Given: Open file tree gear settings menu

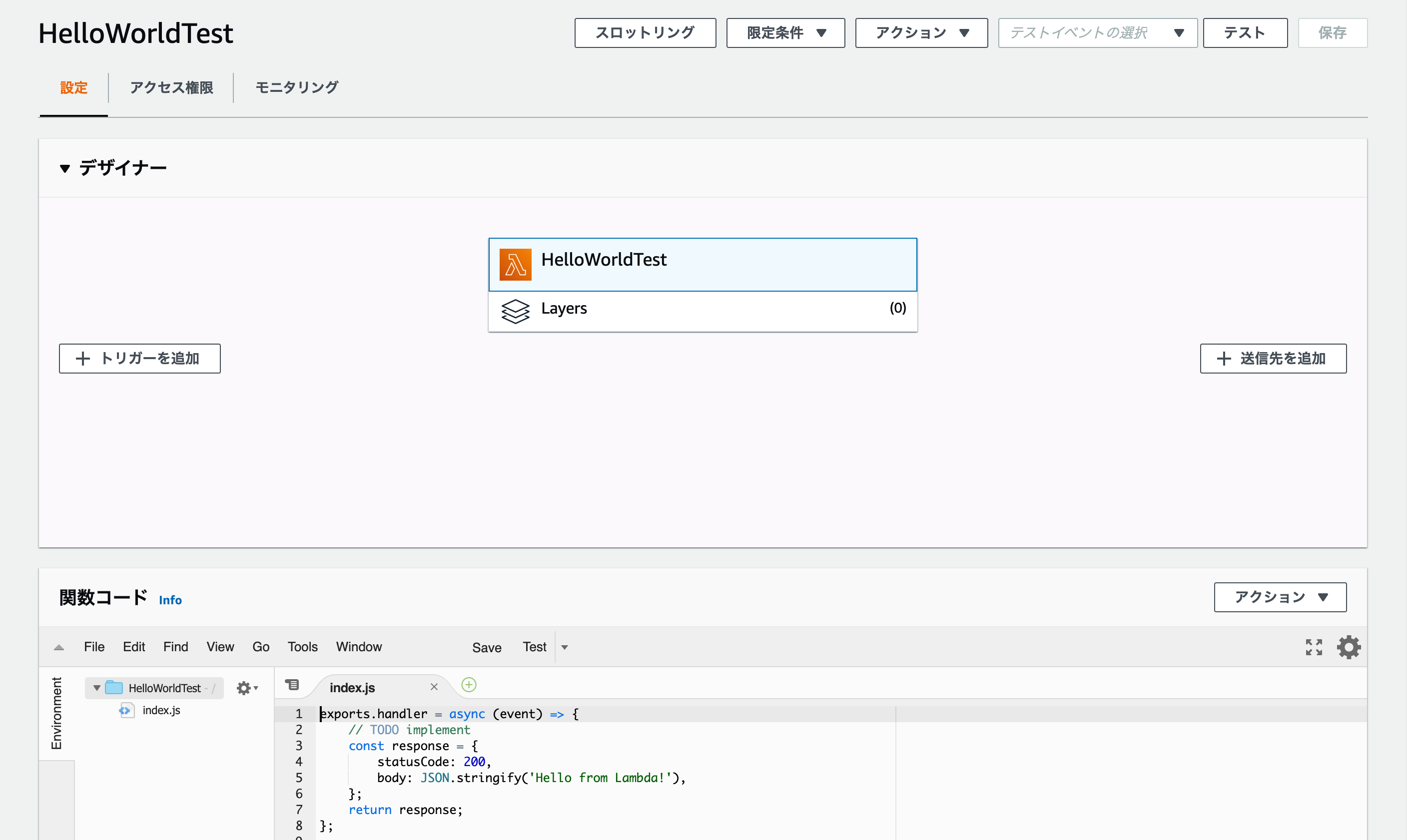Looking at the screenshot, I should [x=246, y=688].
